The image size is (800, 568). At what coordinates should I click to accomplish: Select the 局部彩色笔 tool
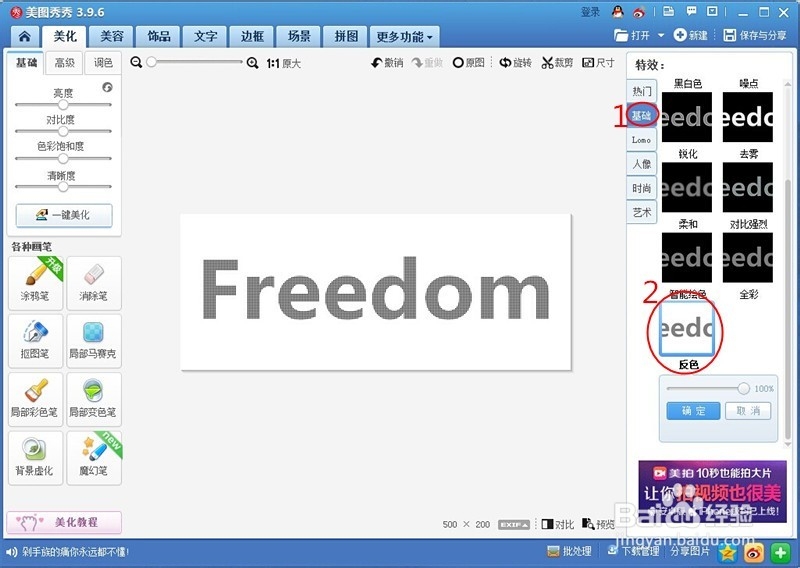point(35,399)
